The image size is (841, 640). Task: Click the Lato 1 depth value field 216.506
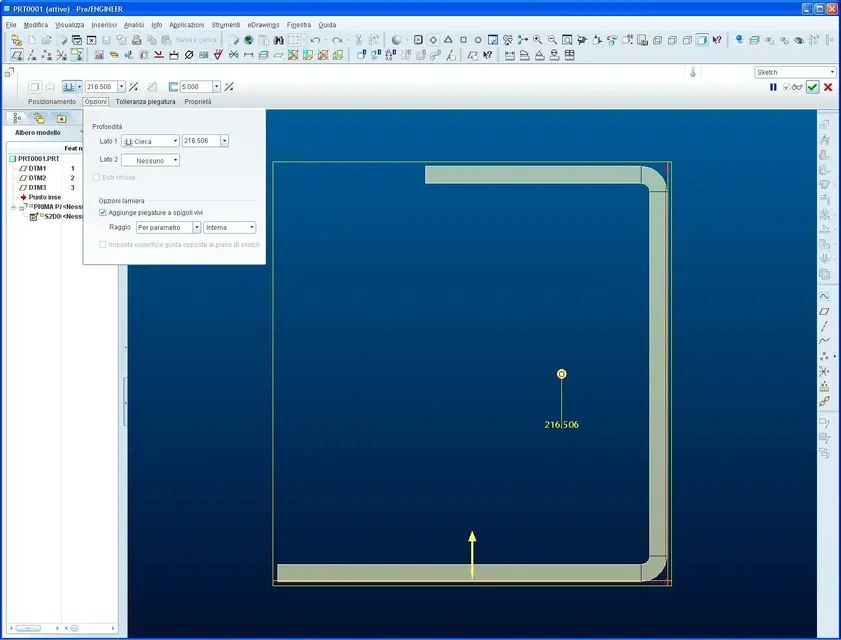click(201, 141)
